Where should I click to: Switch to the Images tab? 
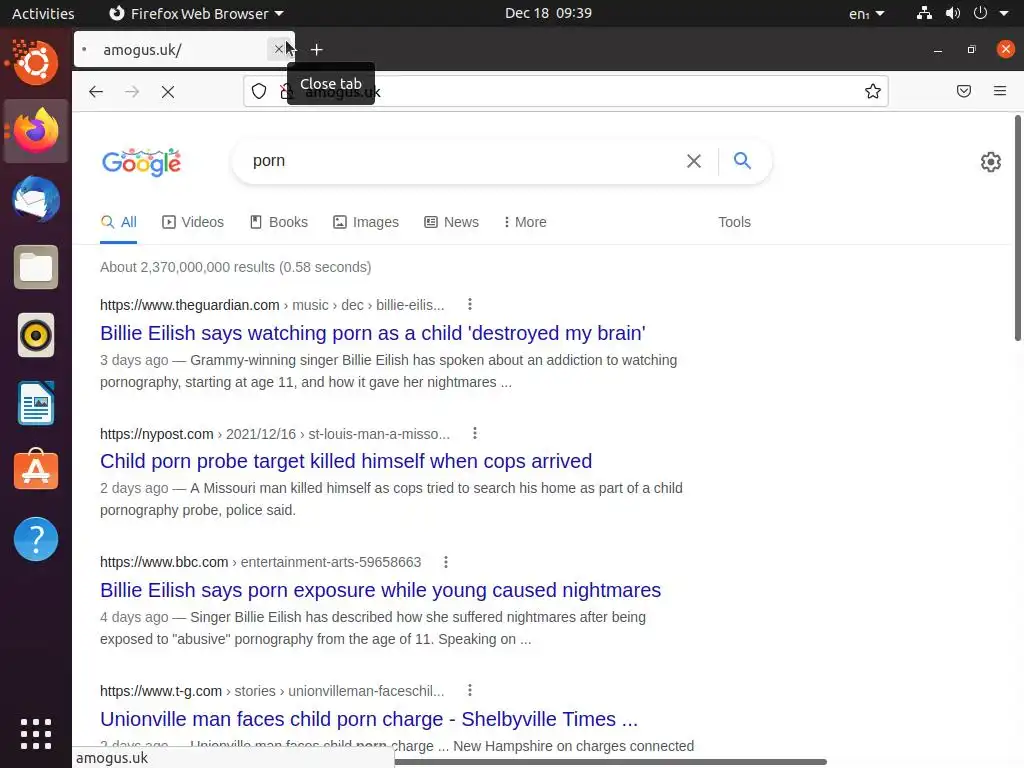click(366, 222)
